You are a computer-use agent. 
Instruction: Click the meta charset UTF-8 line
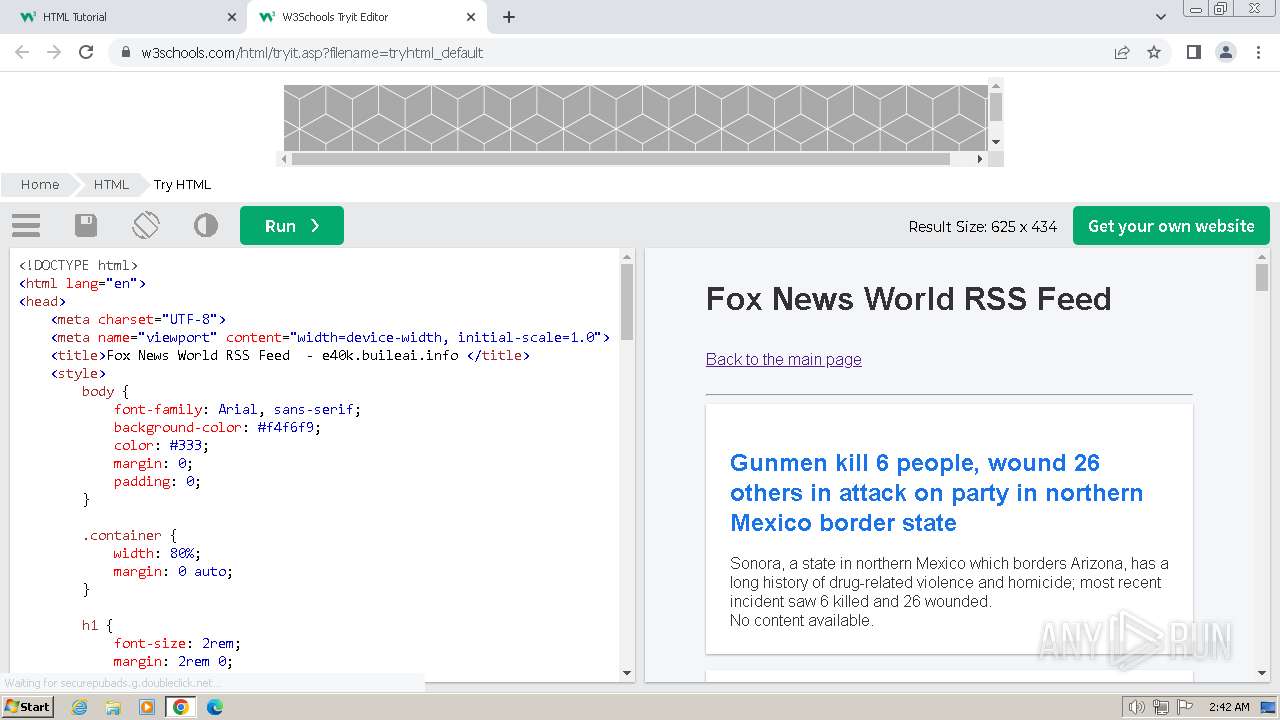coord(139,319)
